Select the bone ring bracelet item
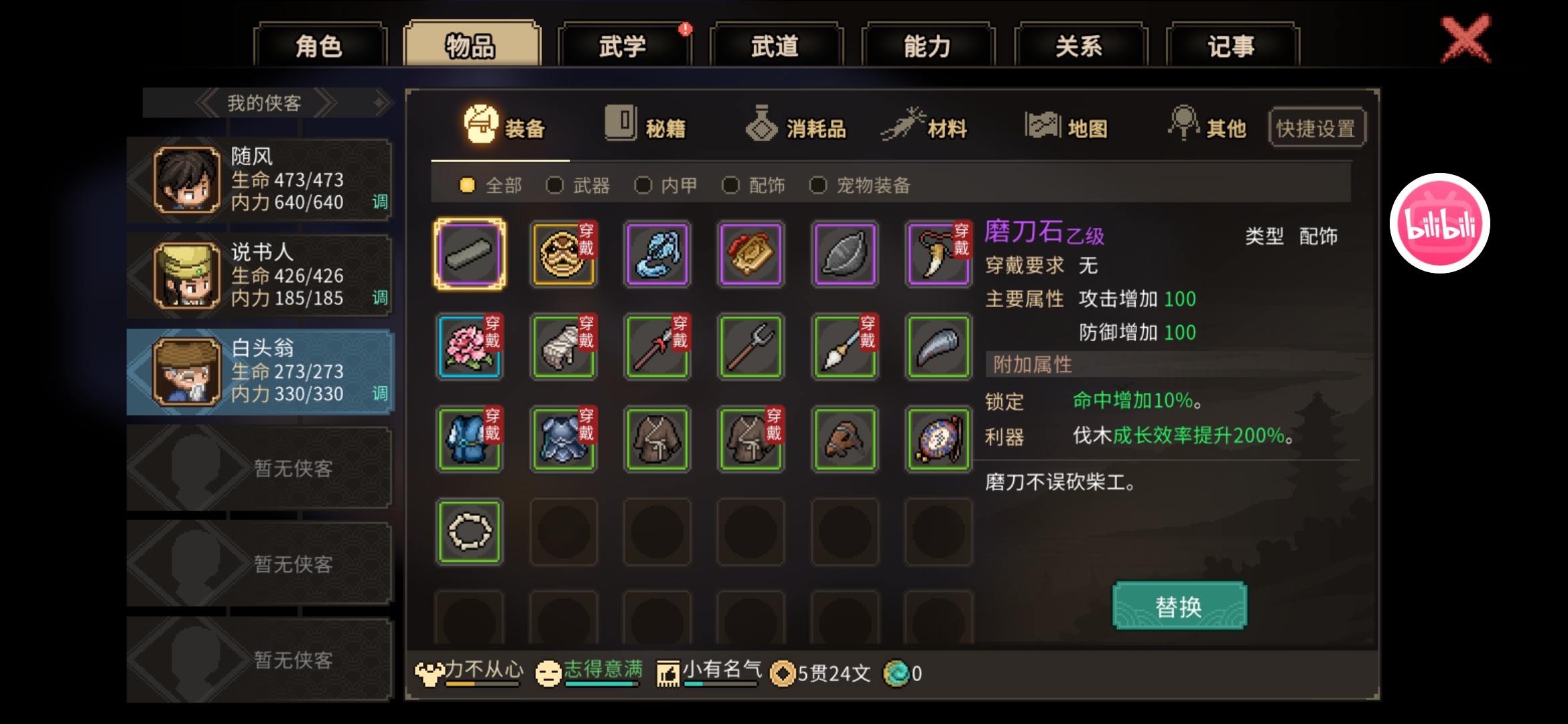The image size is (1568, 724). (x=469, y=532)
